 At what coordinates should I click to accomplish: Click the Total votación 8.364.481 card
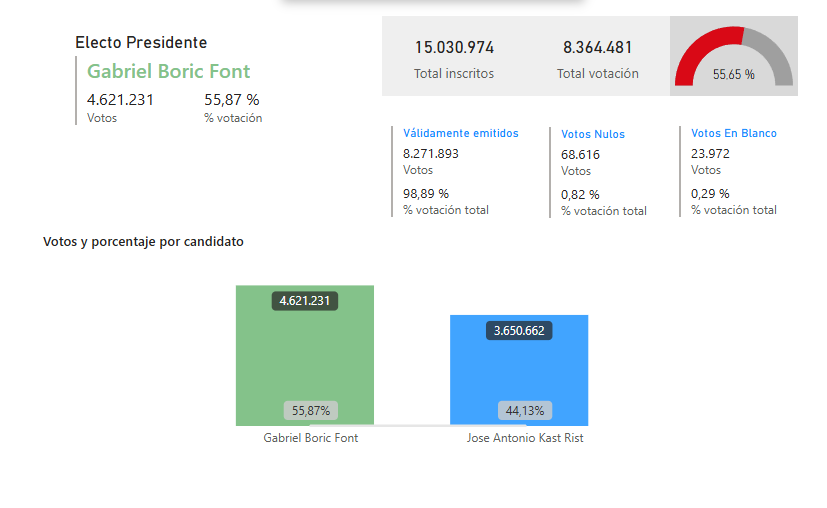click(x=597, y=58)
